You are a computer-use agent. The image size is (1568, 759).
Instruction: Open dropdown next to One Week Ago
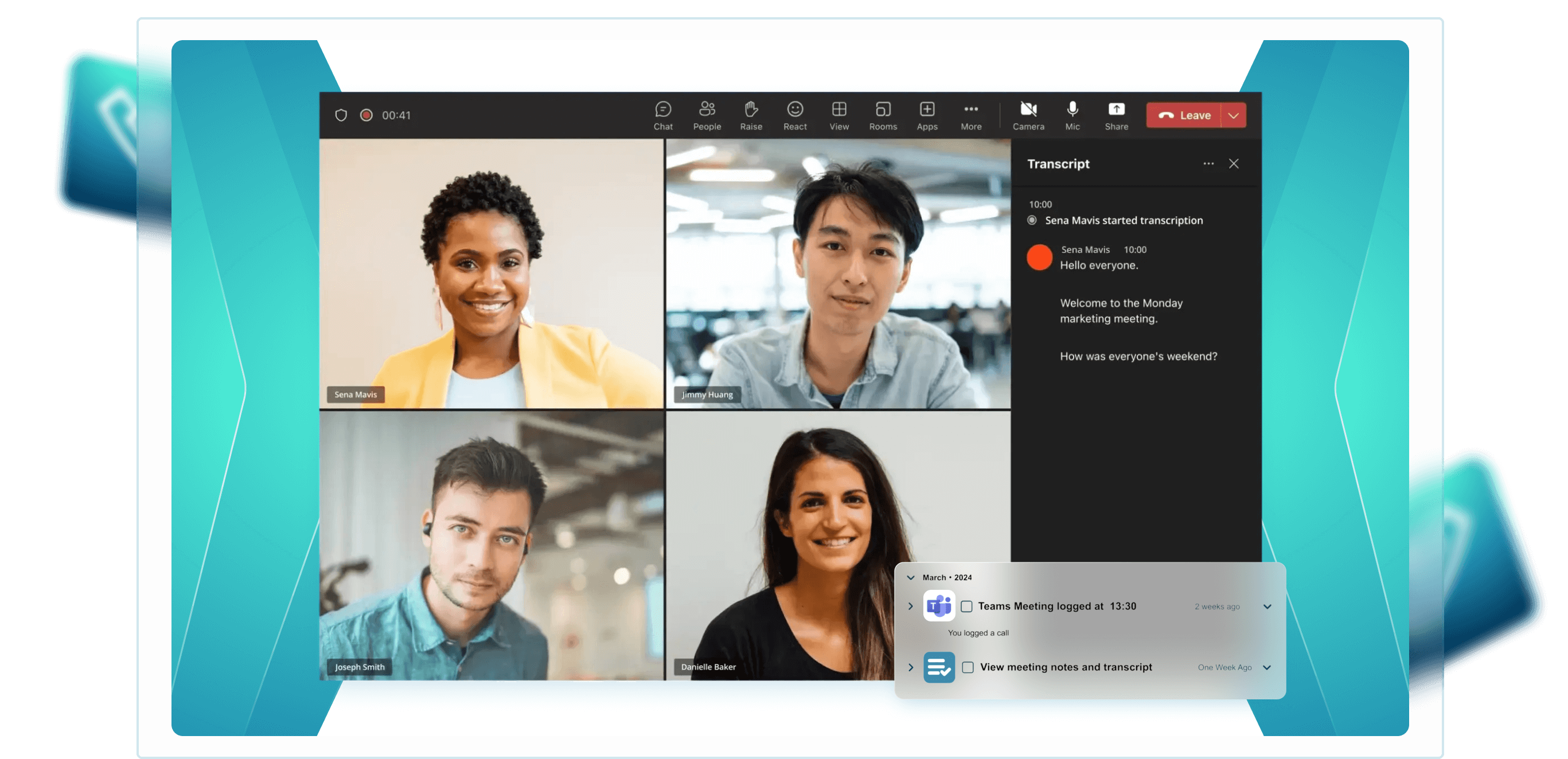1267,667
